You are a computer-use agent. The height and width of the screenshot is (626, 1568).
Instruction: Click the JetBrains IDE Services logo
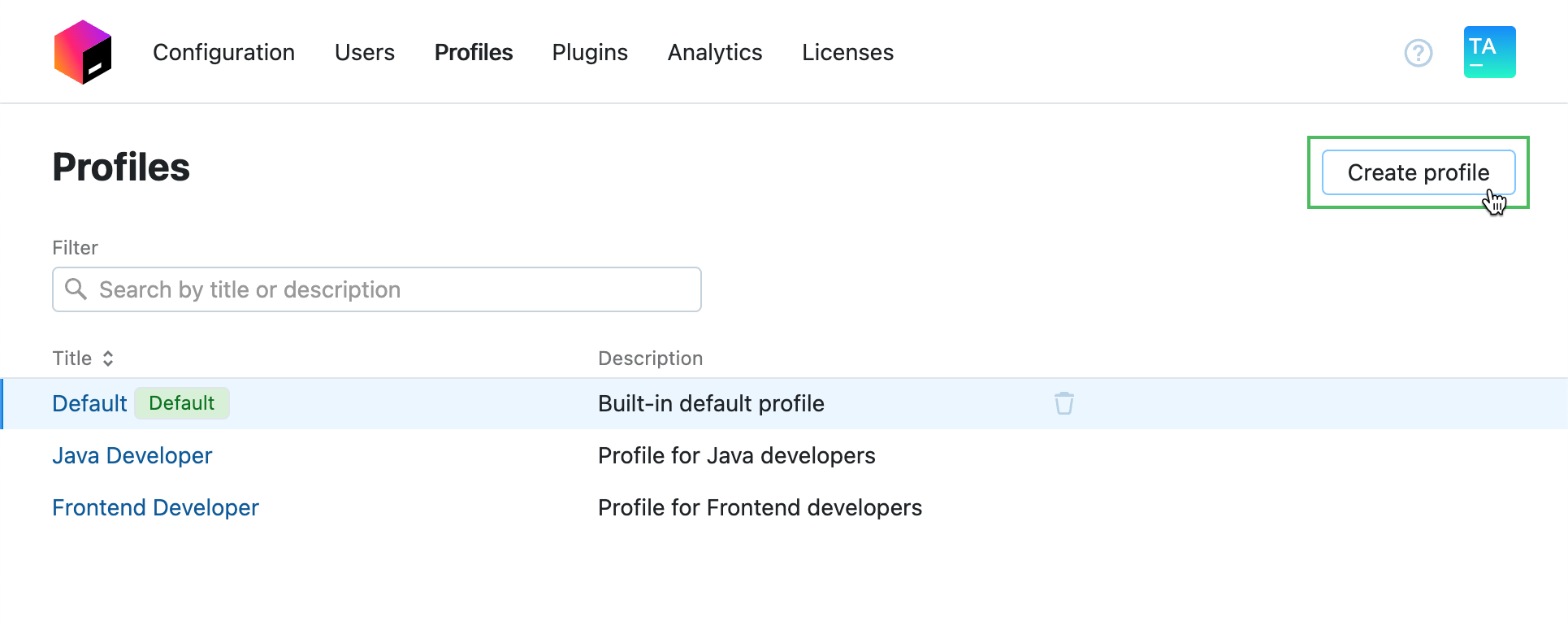(83, 52)
